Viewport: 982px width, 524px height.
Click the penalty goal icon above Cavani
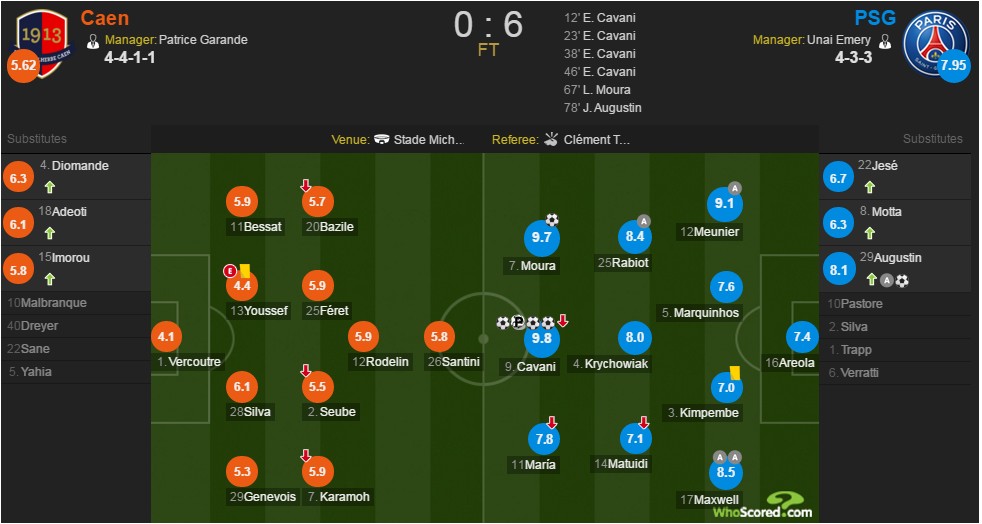(x=518, y=322)
